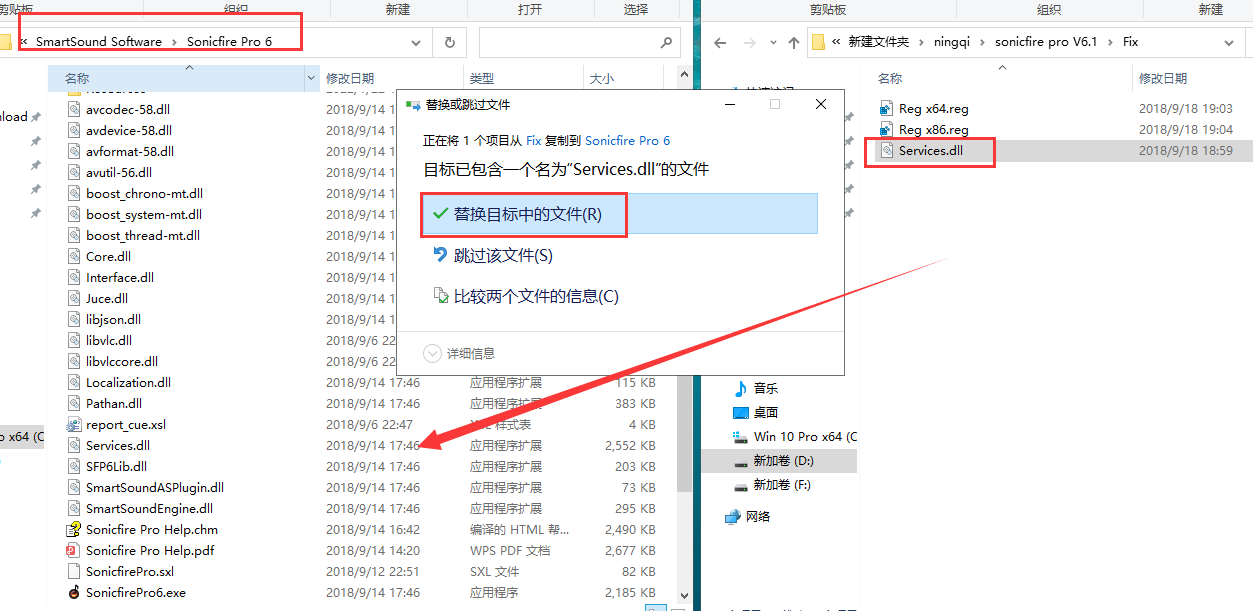Sort by 修改日期 in the right window

pyautogui.click(x=1163, y=78)
